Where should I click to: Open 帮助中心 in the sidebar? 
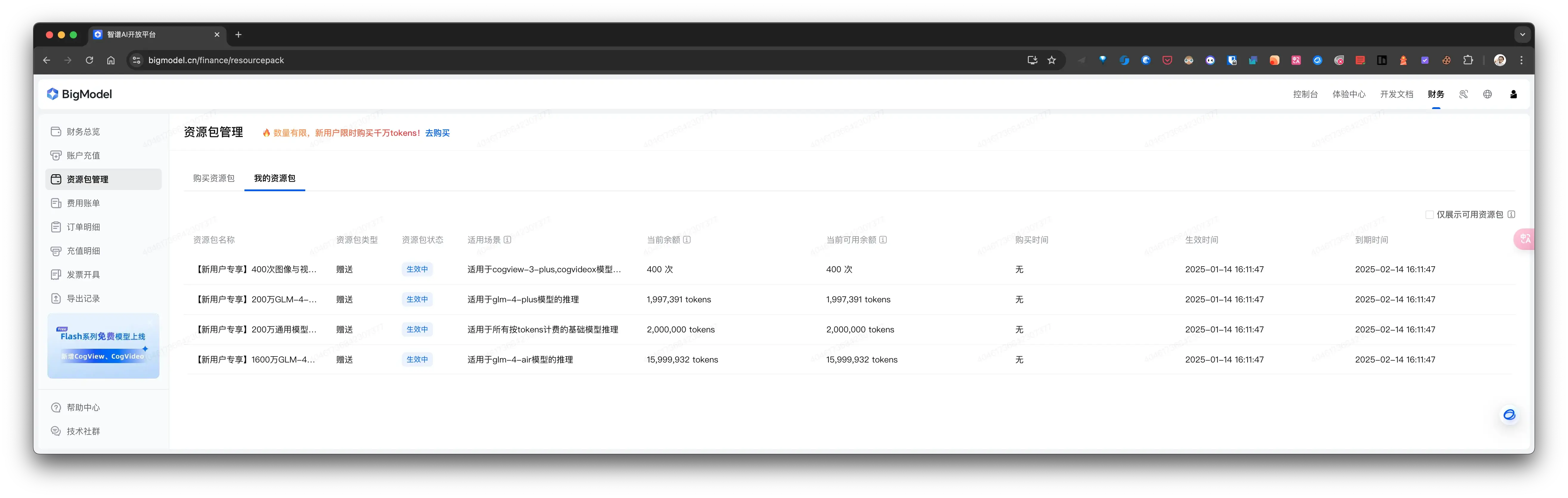click(83, 407)
